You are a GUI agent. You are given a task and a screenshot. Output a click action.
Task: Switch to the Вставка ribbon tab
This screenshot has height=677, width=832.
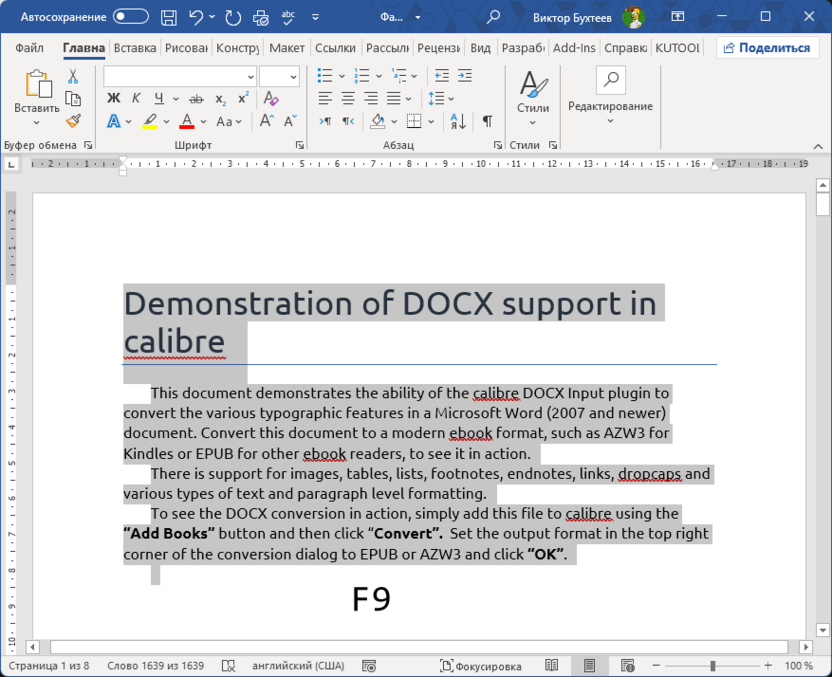[135, 47]
